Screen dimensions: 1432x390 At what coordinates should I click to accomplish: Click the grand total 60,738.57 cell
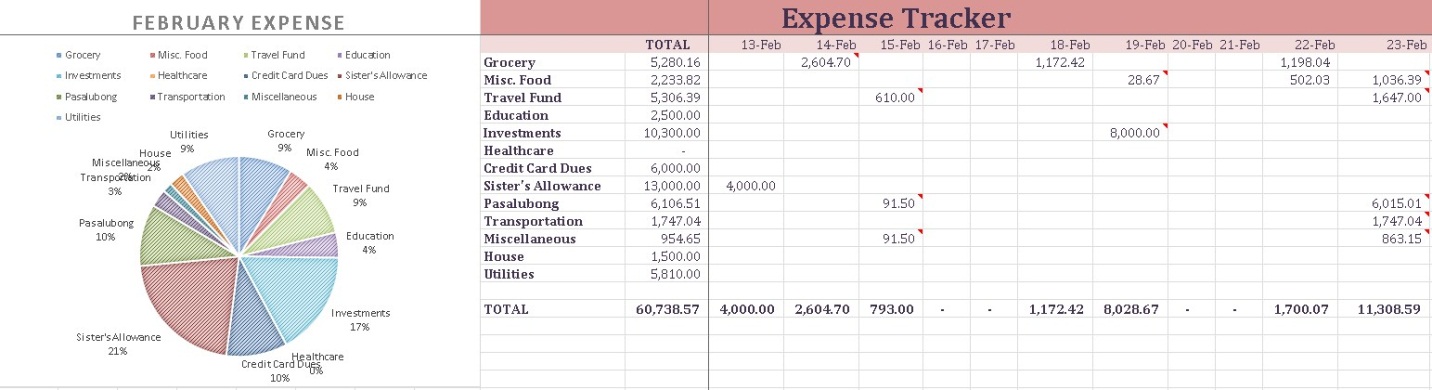pyautogui.click(x=667, y=310)
